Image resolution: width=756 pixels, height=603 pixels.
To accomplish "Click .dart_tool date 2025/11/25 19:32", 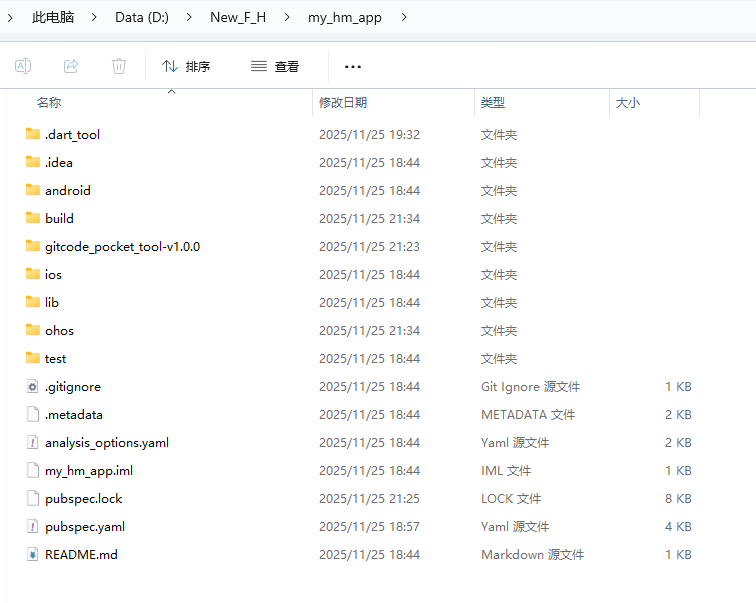I will (x=369, y=134).
